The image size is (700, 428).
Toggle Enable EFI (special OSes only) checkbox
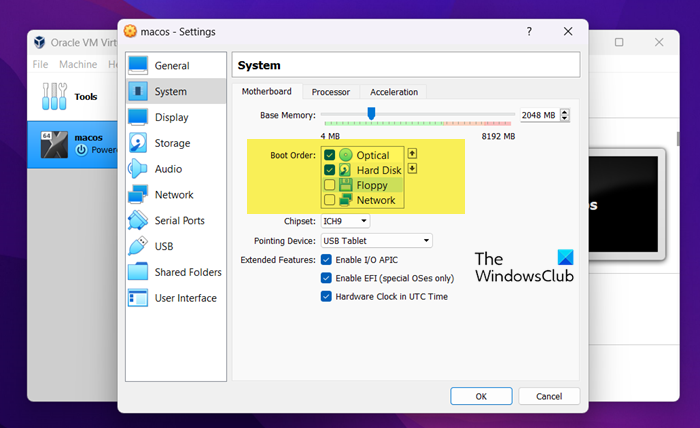coord(326,278)
